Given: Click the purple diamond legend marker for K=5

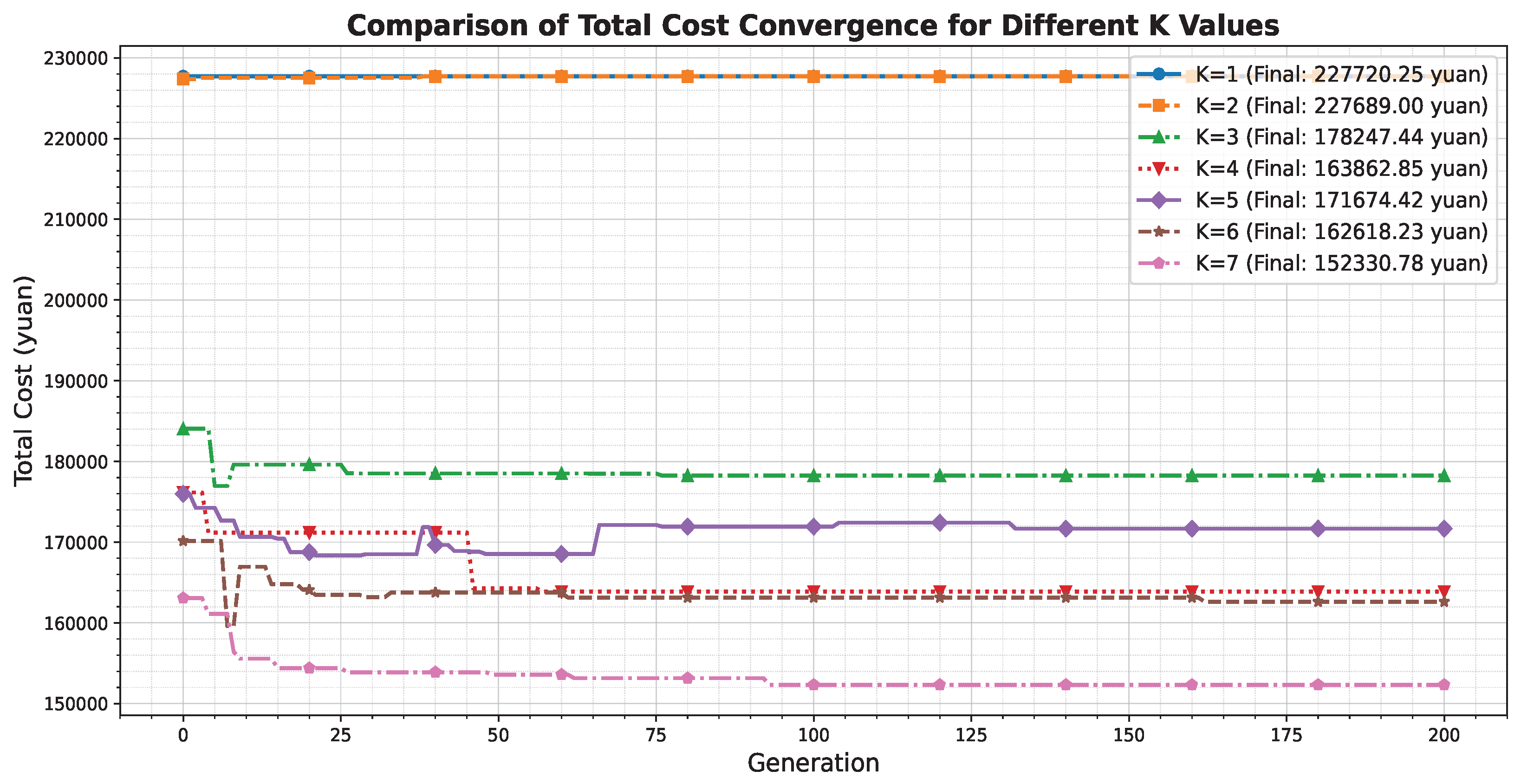Looking at the screenshot, I should tap(1158, 200).
